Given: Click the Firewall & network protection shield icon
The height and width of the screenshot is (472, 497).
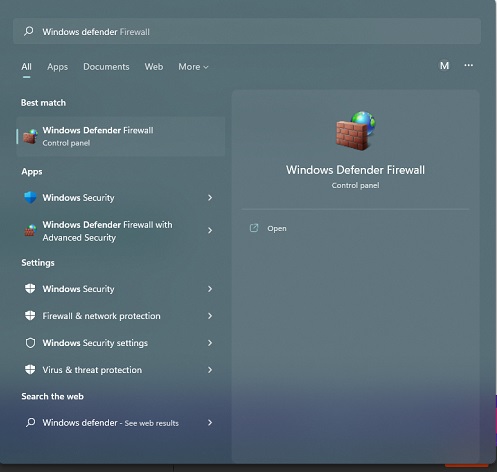Looking at the screenshot, I should click(x=30, y=315).
